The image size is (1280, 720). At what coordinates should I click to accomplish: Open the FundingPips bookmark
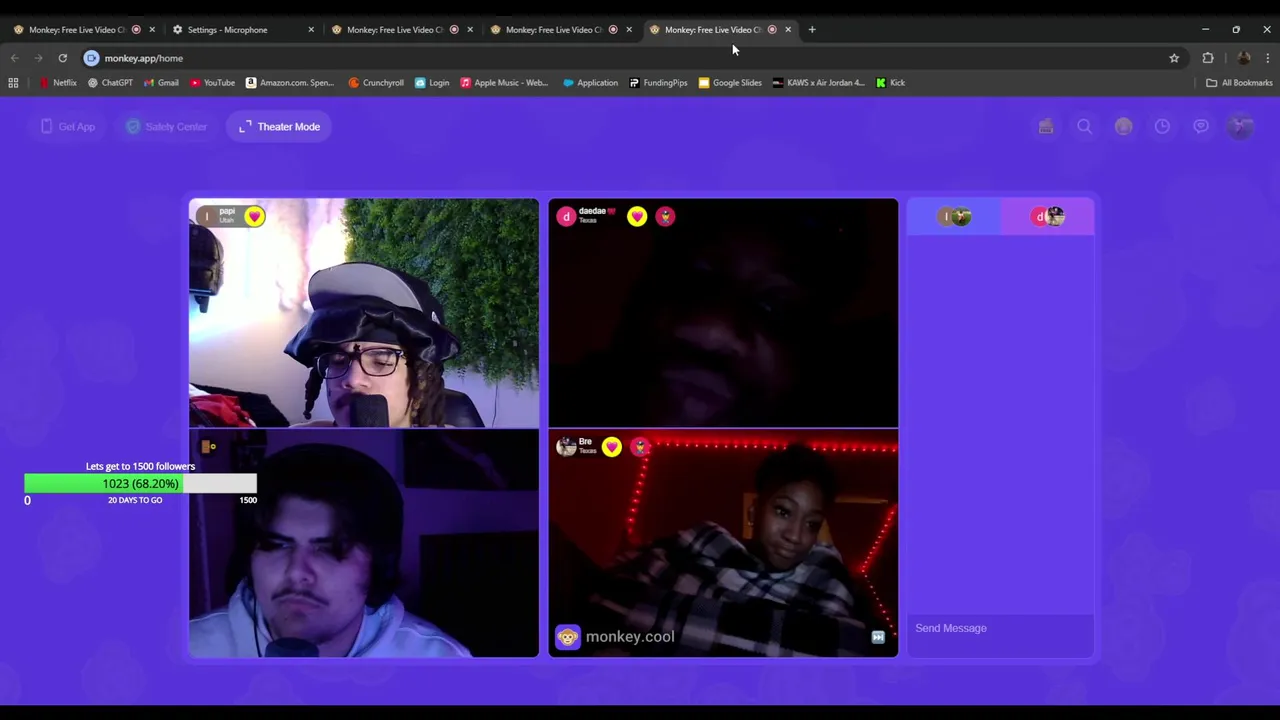pyautogui.click(x=658, y=83)
